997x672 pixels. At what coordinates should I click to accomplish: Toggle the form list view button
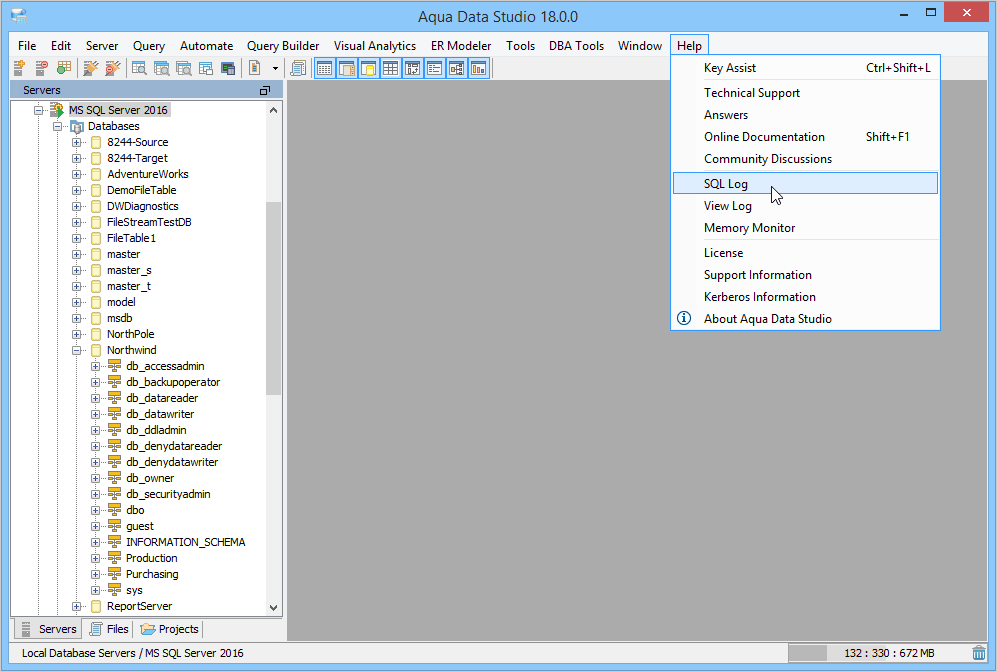[434, 68]
